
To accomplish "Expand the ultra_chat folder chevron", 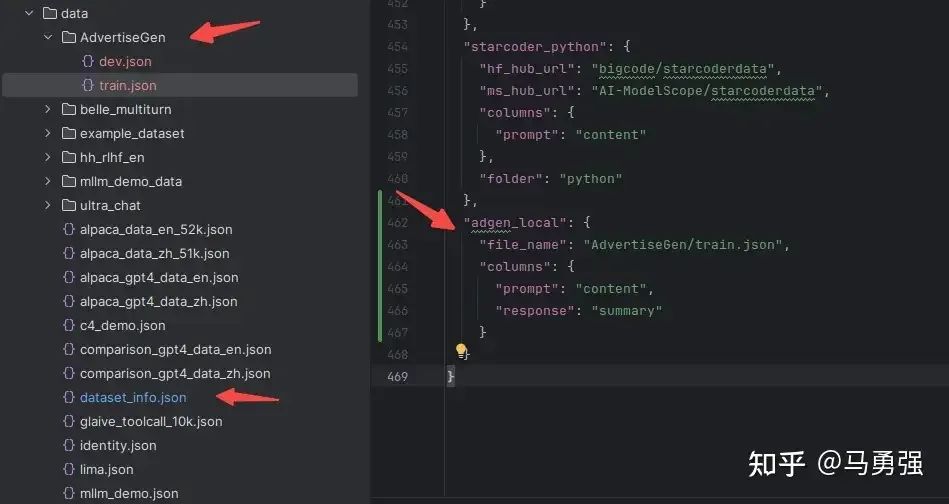I will pyautogui.click(x=48, y=205).
